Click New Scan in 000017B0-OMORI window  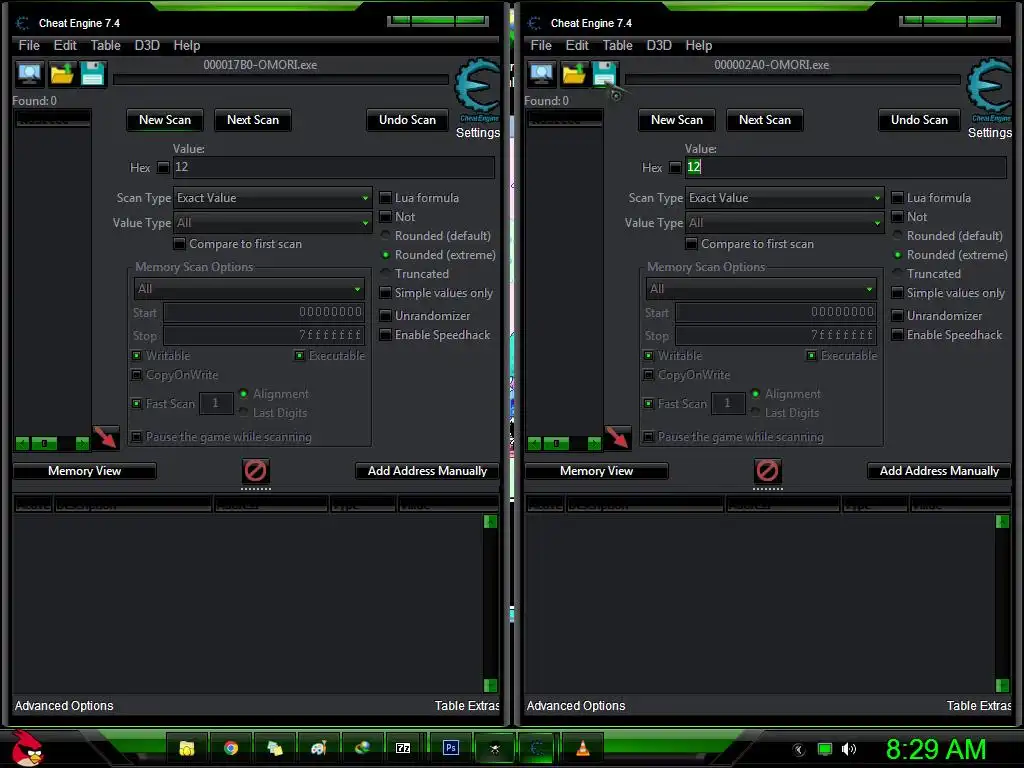click(165, 120)
